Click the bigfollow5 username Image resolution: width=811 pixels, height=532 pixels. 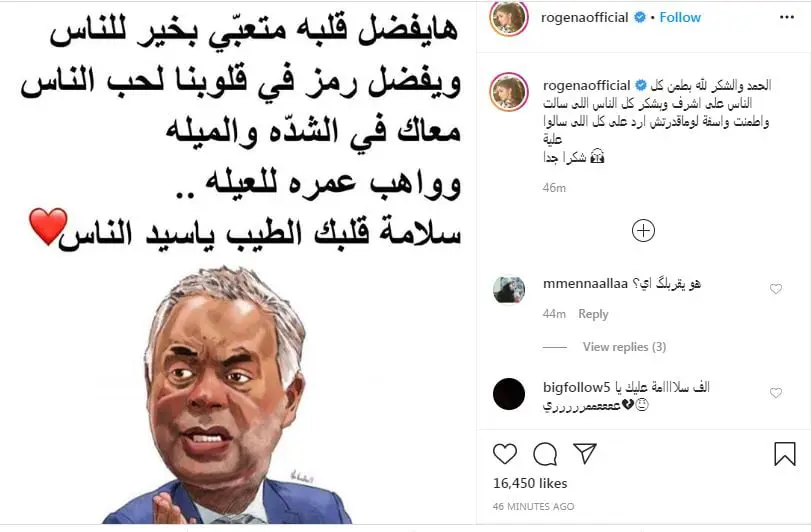577,387
